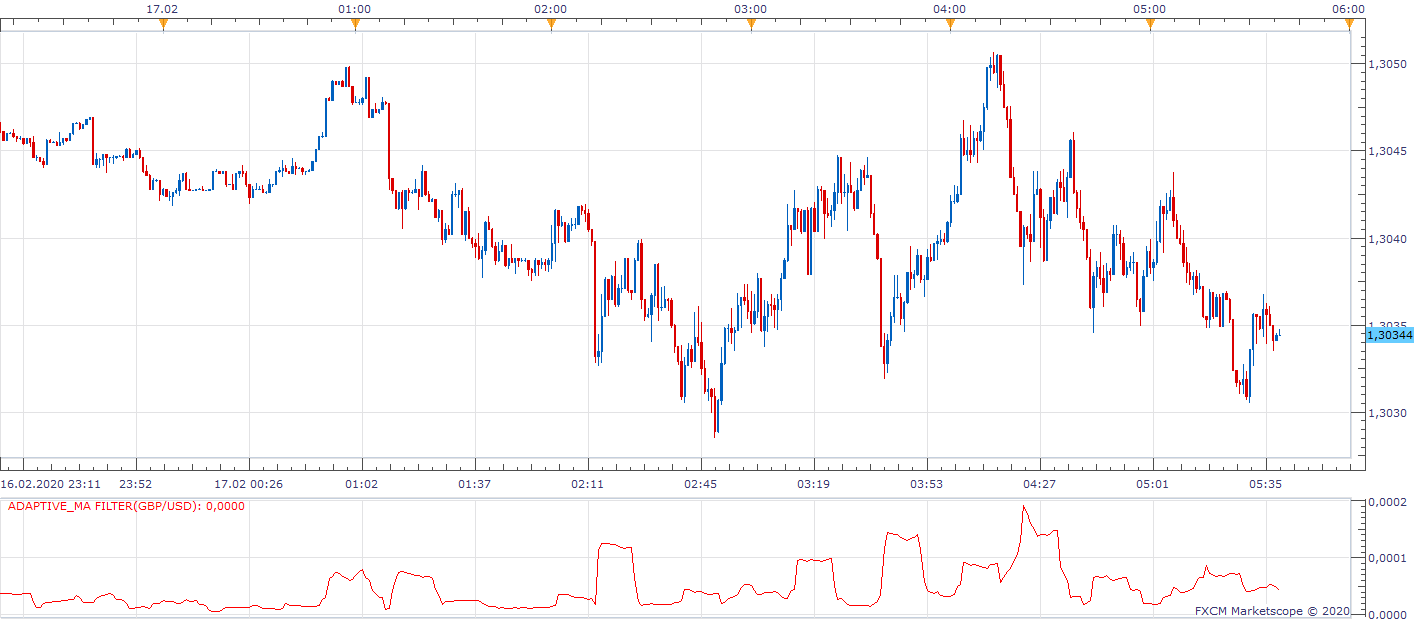Click the 02:45 time axis label
The image size is (1423, 619).
700,484
